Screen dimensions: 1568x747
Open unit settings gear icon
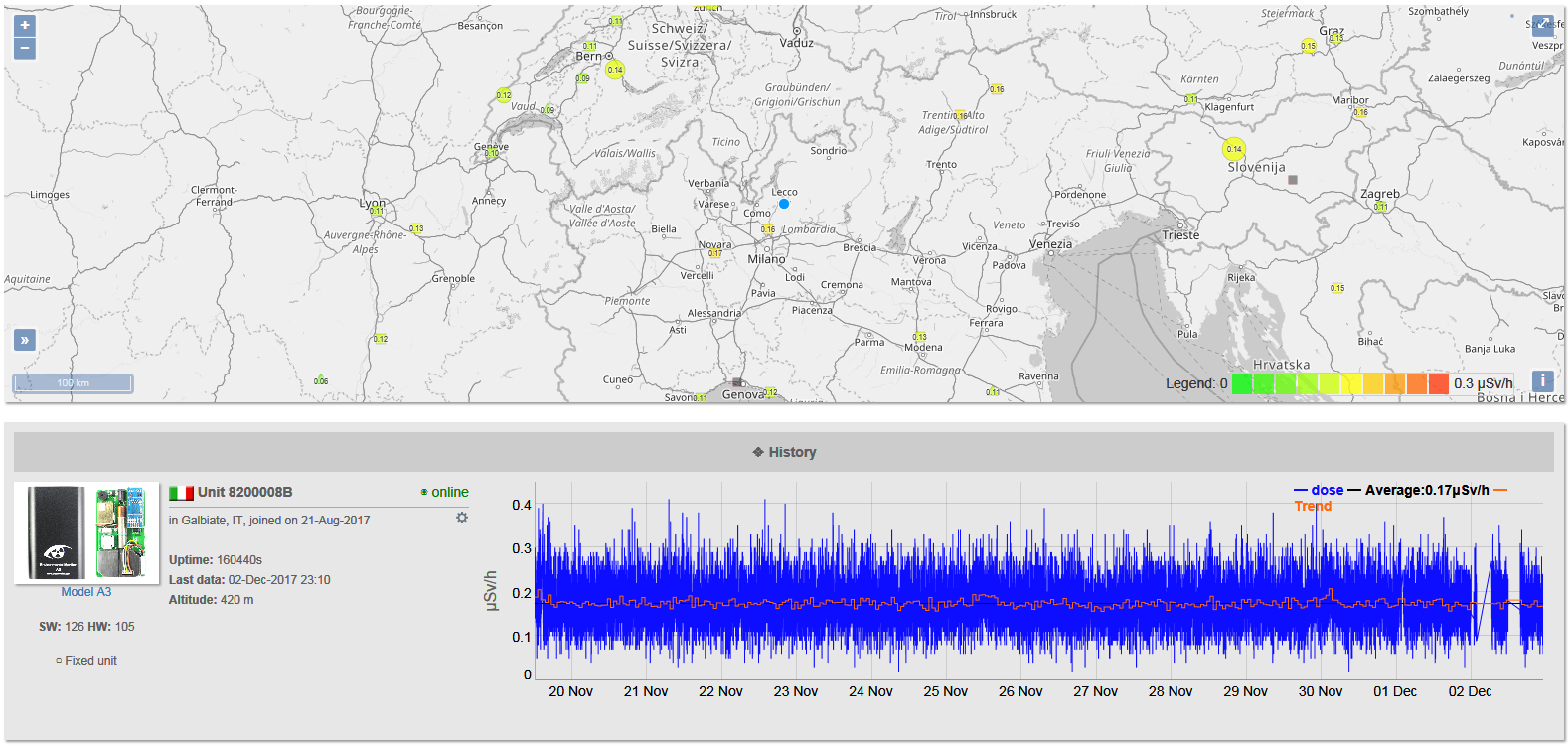point(462,518)
